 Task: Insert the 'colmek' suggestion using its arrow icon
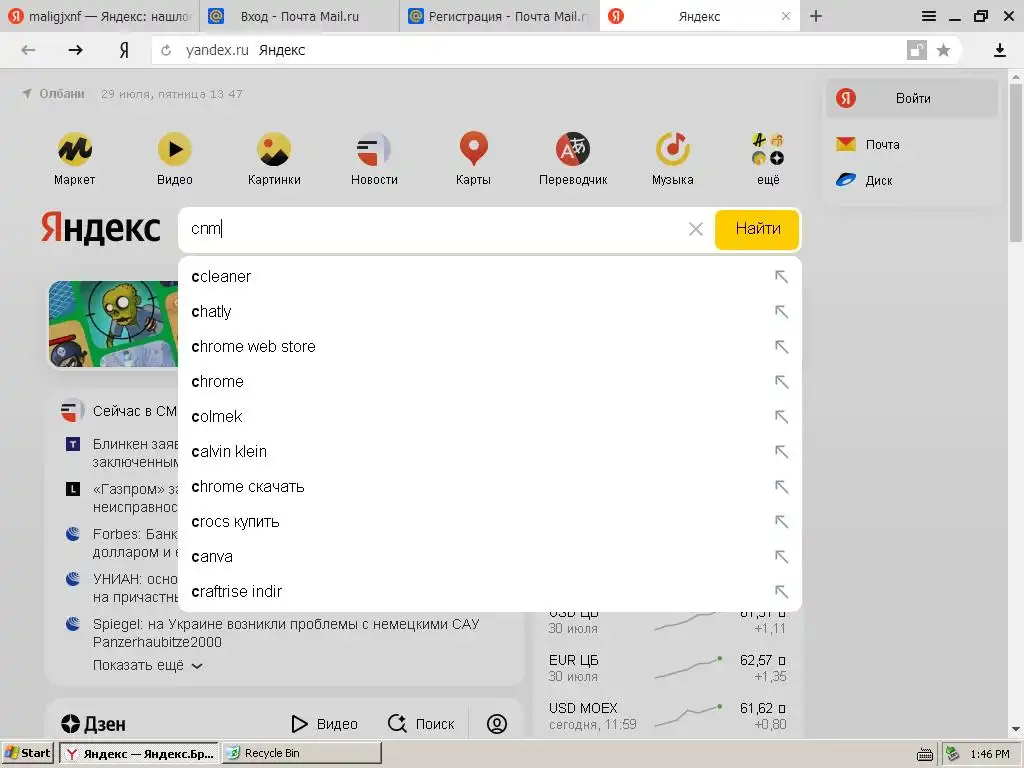781,417
